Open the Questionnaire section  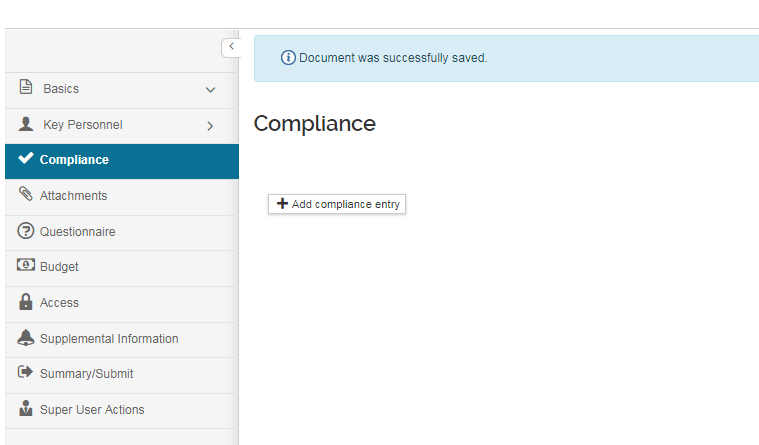tap(122, 233)
